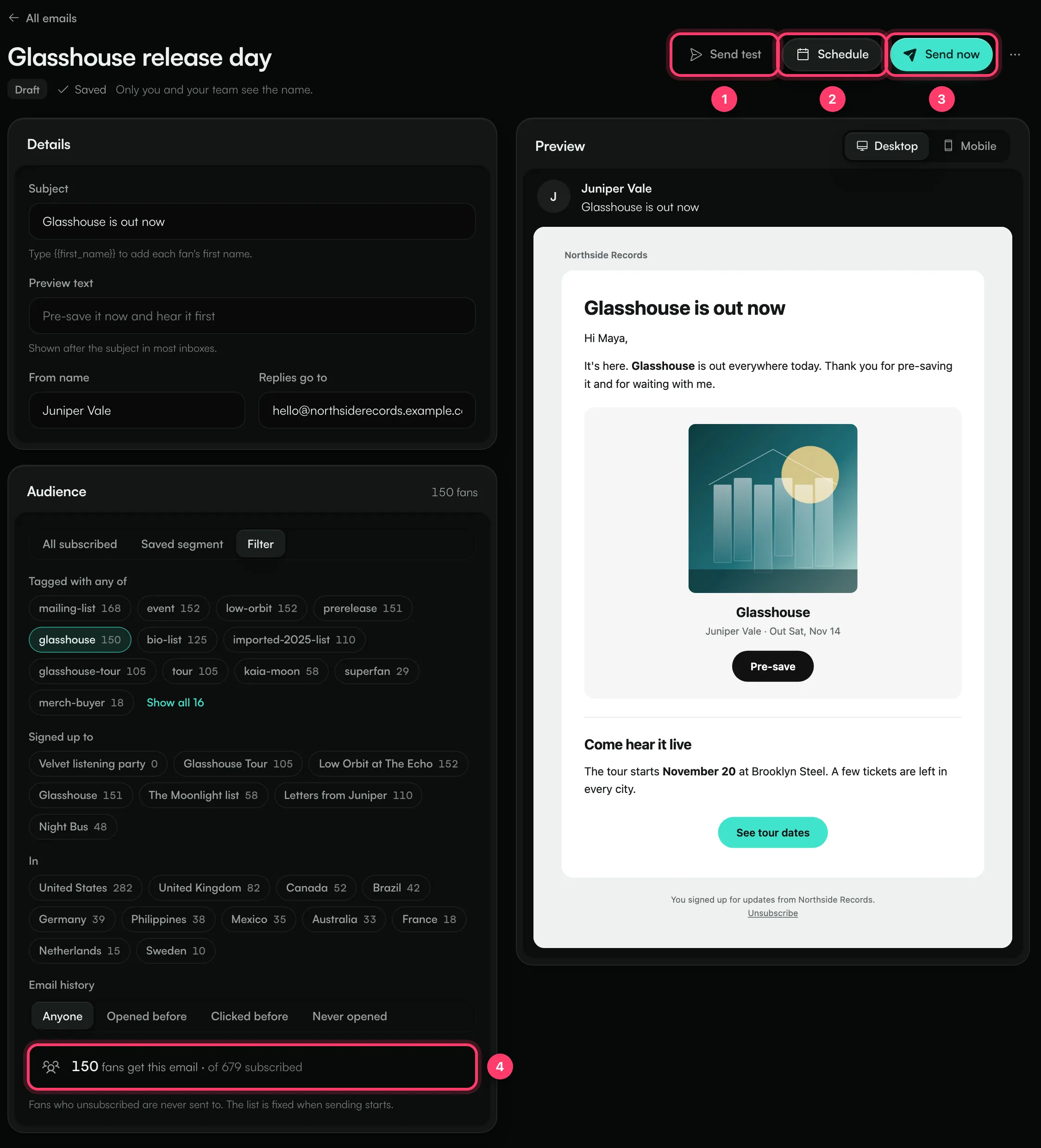The image size is (1041, 1148).
Task: Click the Replies go to email field
Action: (367, 411)
